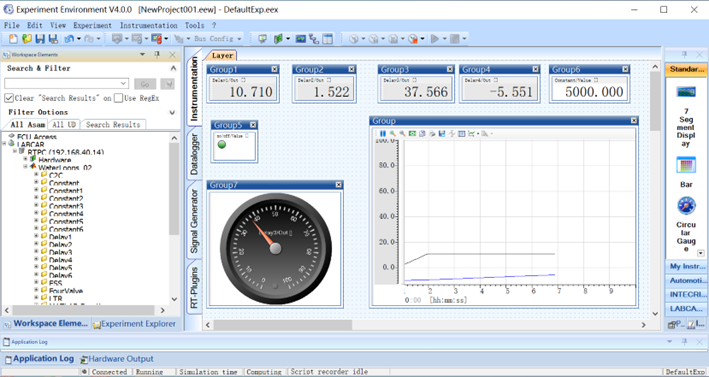The image size is (709, 377).
Task: Expand the Constant1 folder node
Action: click(x=36, y=190)
